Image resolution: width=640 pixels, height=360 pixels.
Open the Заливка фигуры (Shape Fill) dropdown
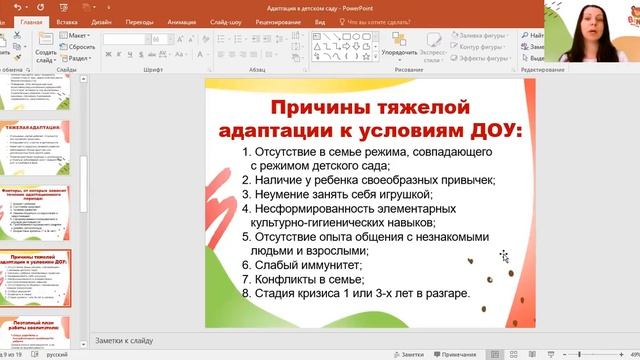[481, 36]
